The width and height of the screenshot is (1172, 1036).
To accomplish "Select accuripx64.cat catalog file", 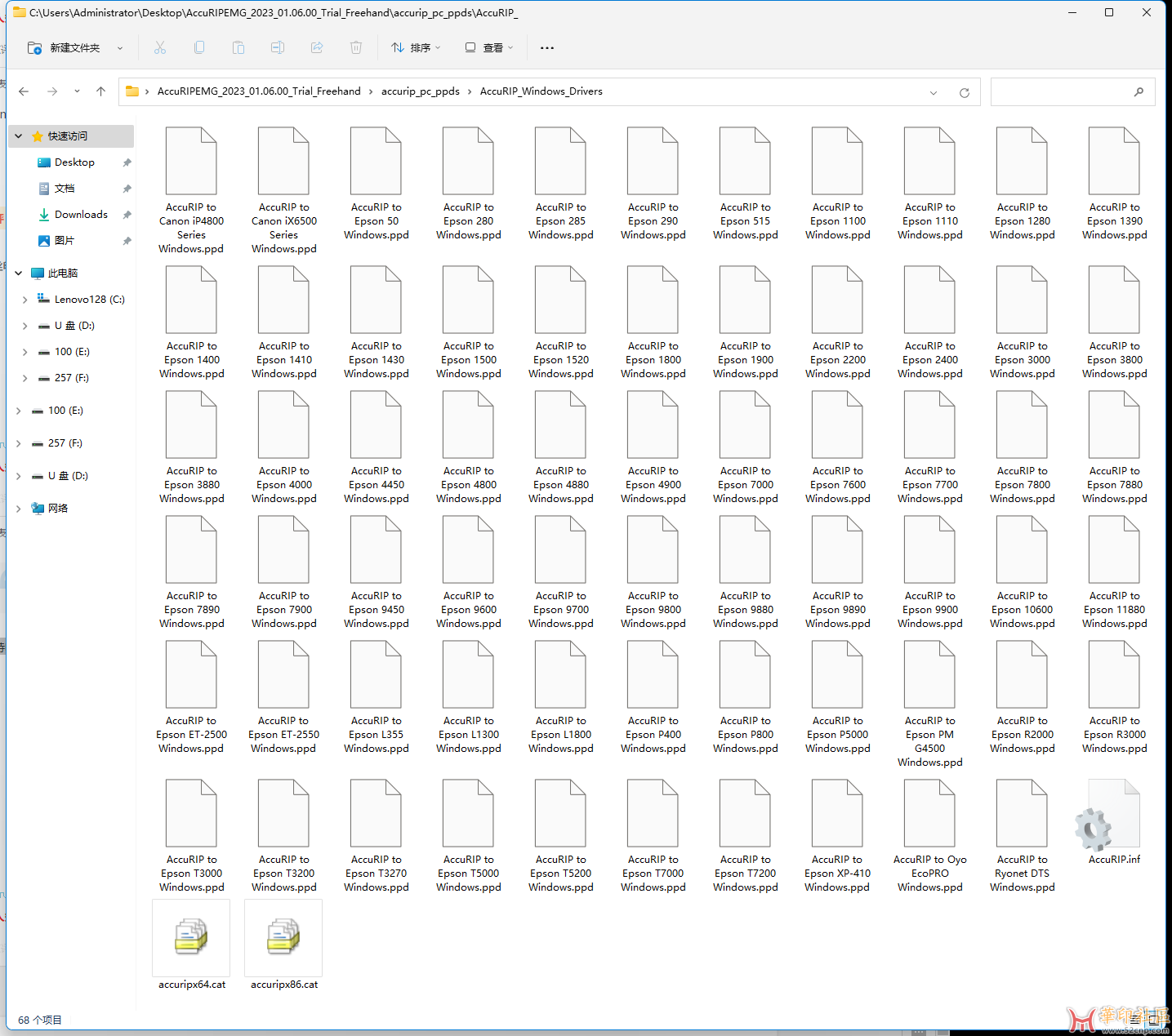I will (x=192, y=945).
